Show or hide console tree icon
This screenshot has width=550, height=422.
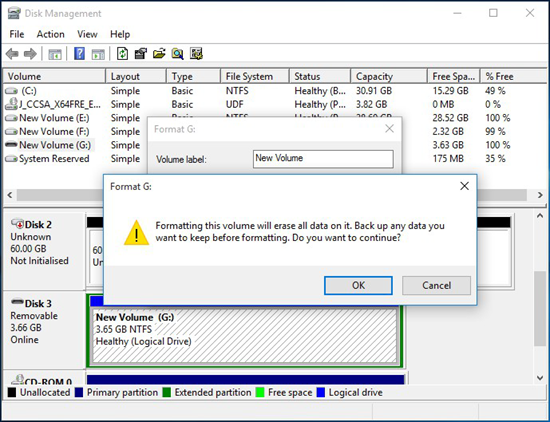(x=55, y=54)
